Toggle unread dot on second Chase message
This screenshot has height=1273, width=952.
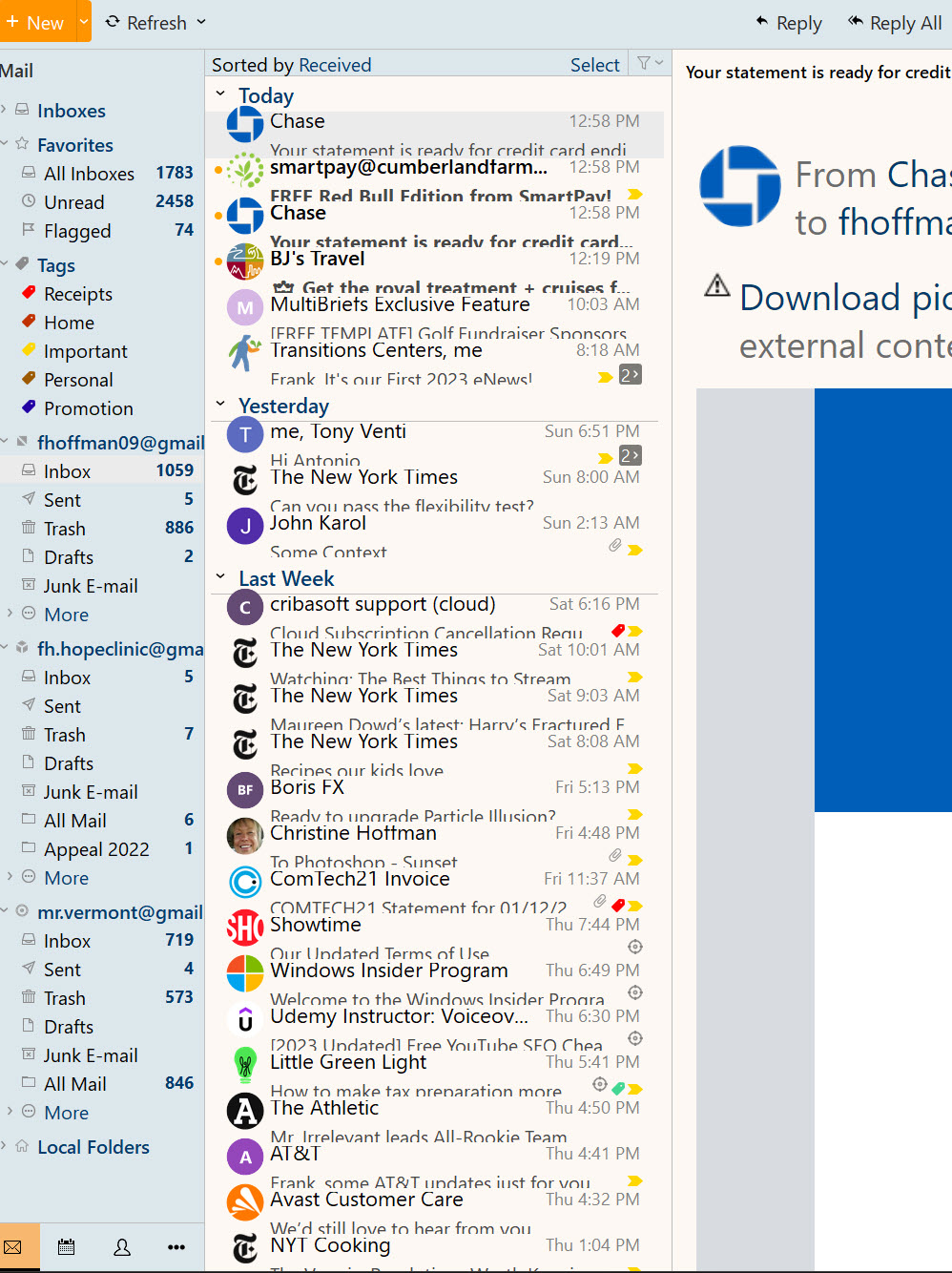218,216
